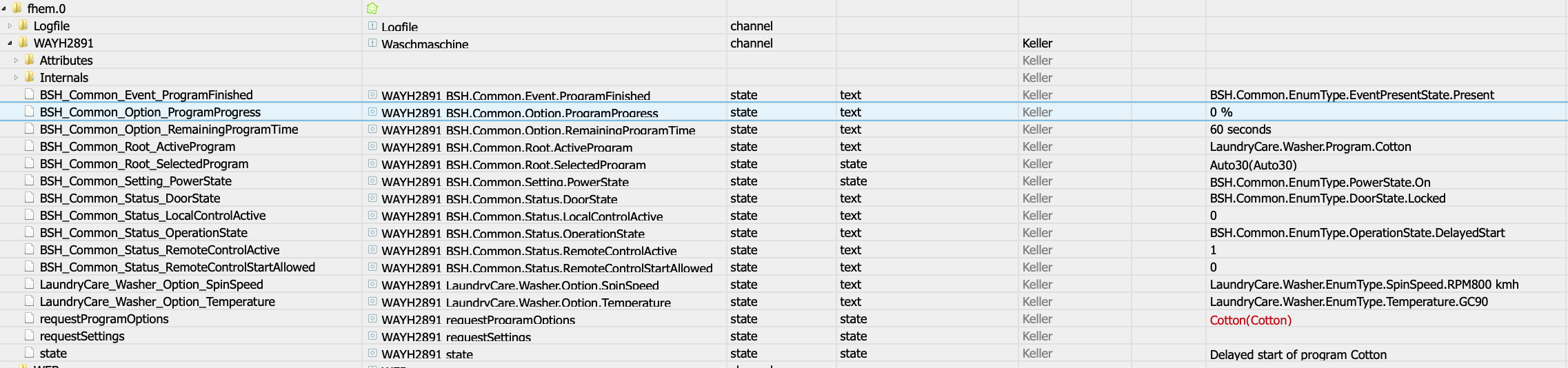
Task: Collapse the WAYH2891 channel node
Action: [x=10, y=43]
